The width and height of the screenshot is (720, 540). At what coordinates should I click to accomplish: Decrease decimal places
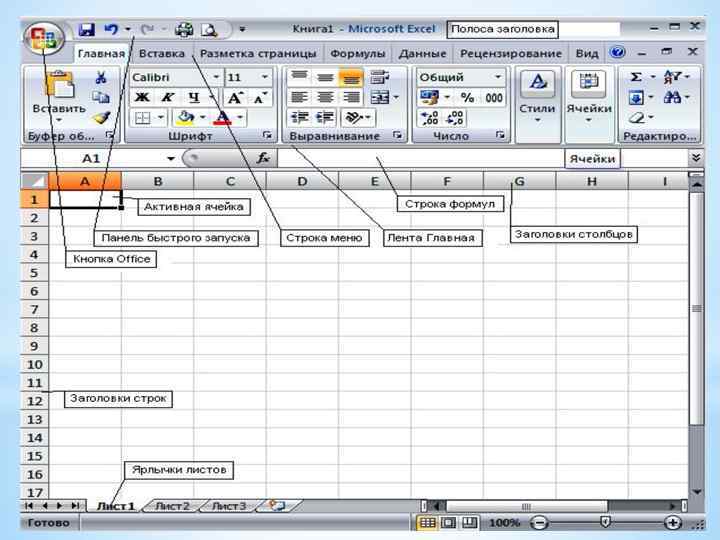pos(455,118)
